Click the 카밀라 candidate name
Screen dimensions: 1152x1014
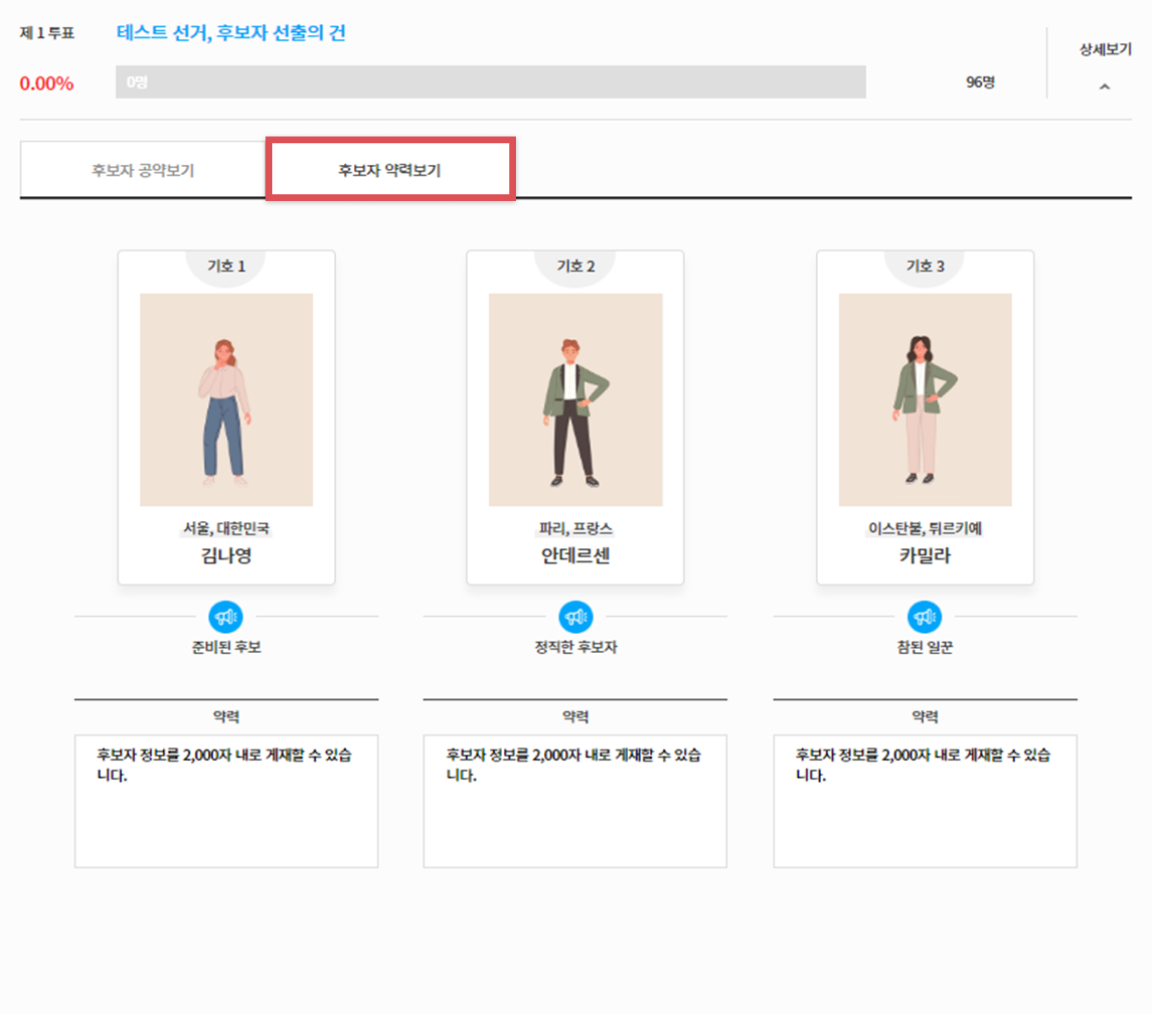[924, 557]
